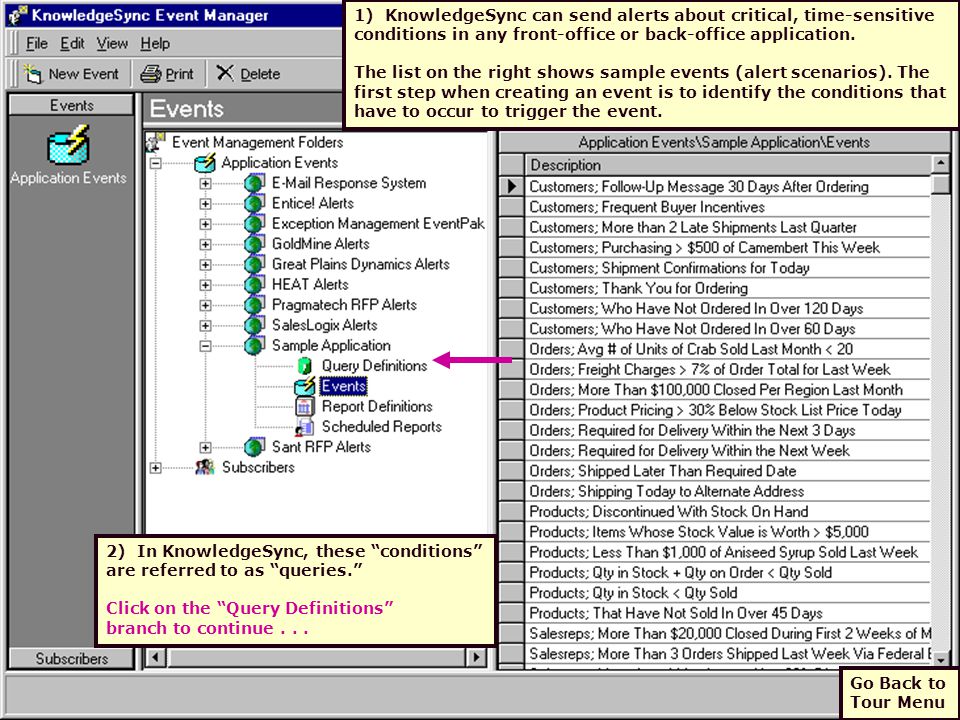Collapse the Sample Application node
This screenshot has width=960, height=720.
(x=205, y=345)
